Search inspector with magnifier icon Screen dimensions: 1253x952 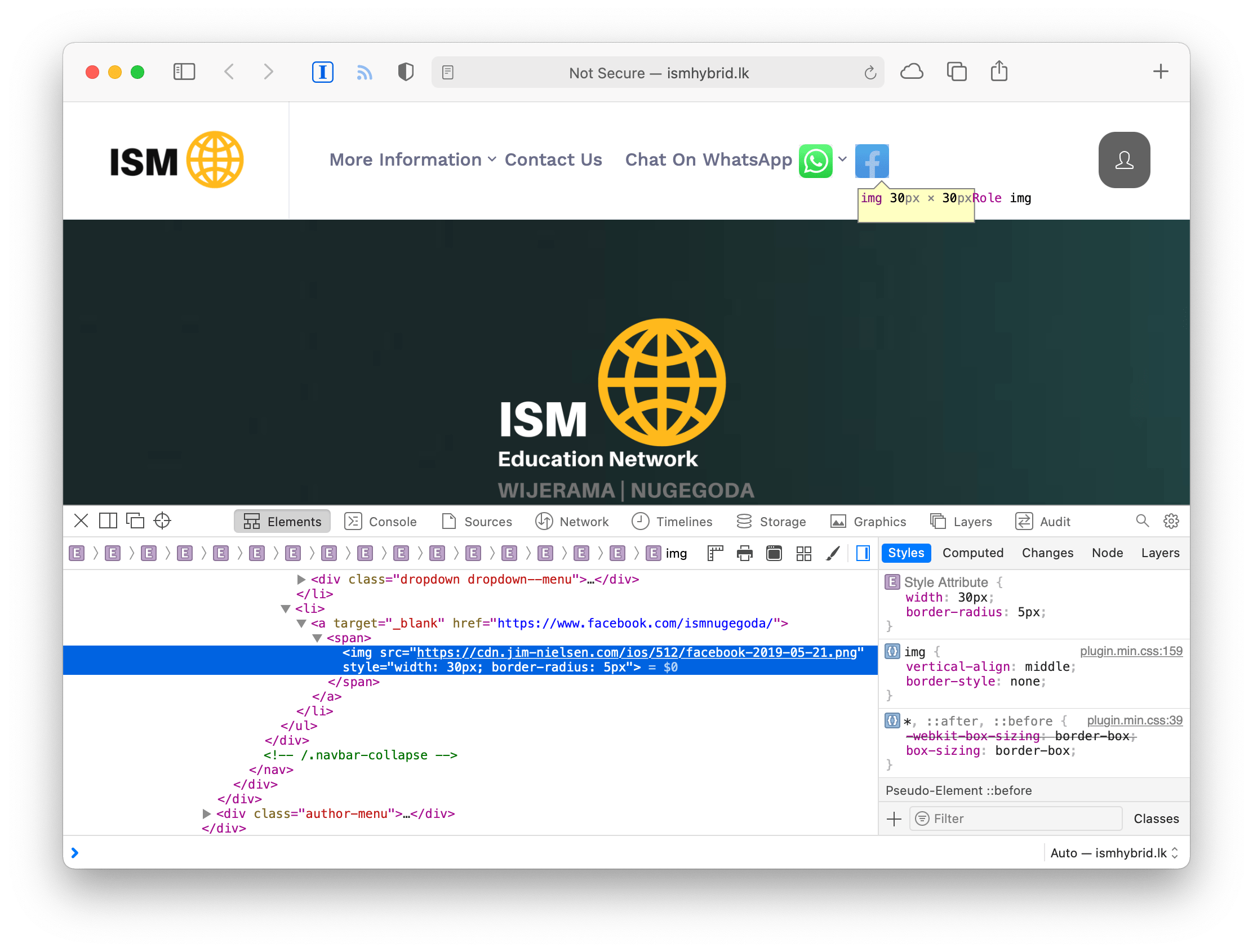coord(1142,521)
